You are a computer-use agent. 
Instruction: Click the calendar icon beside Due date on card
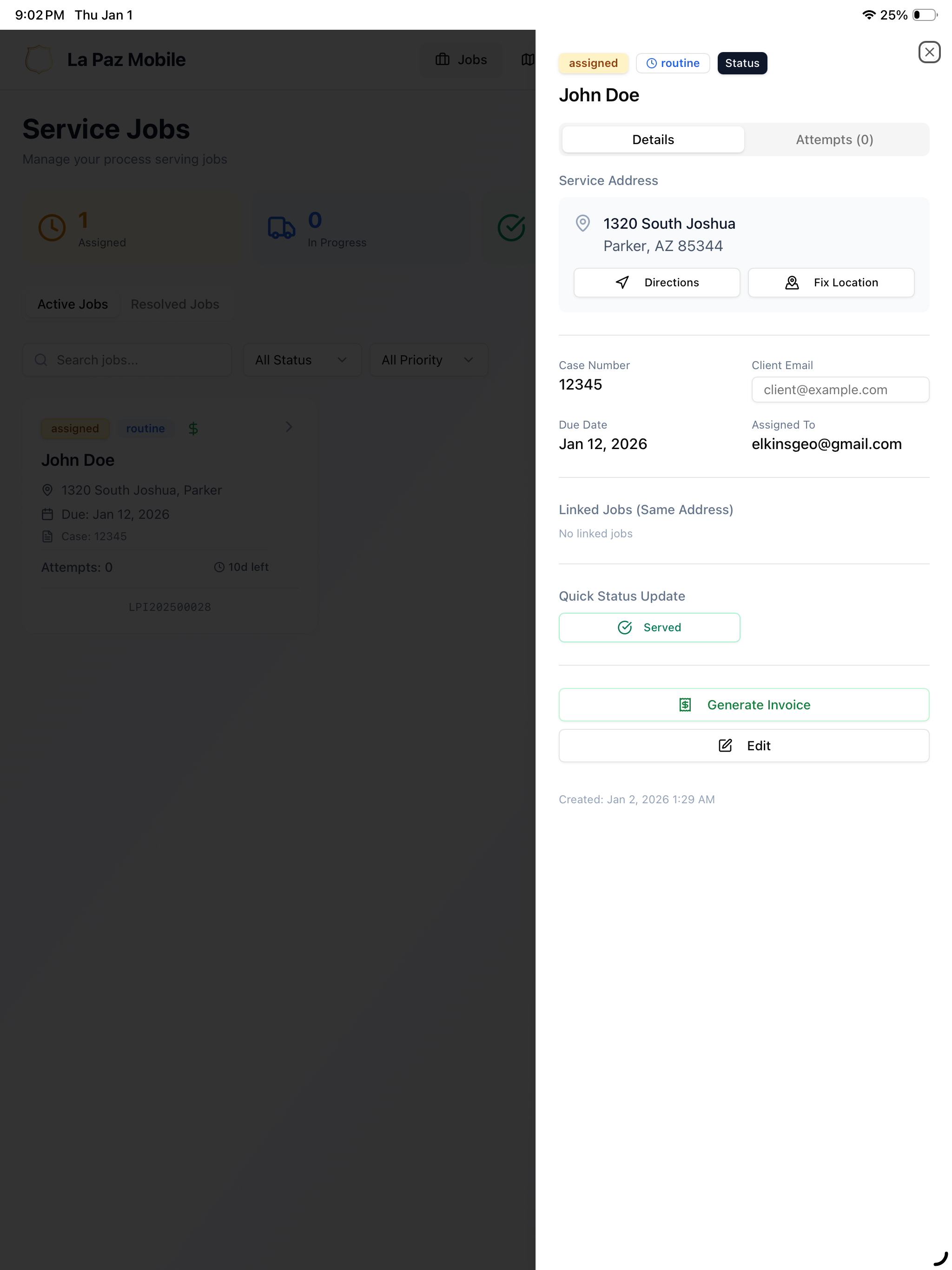[47, 515]
